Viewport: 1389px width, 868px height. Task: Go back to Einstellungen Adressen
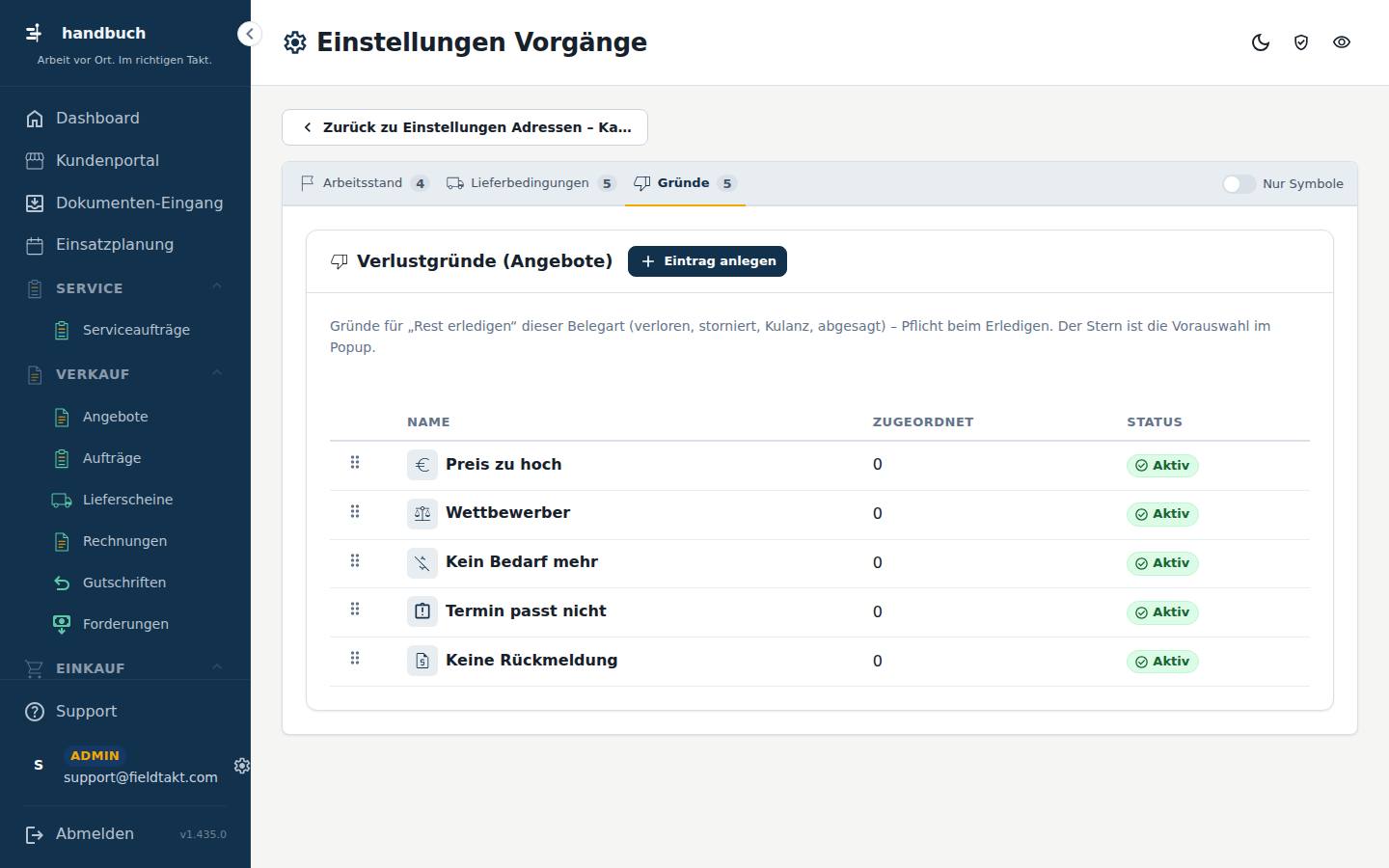point(465,127)
